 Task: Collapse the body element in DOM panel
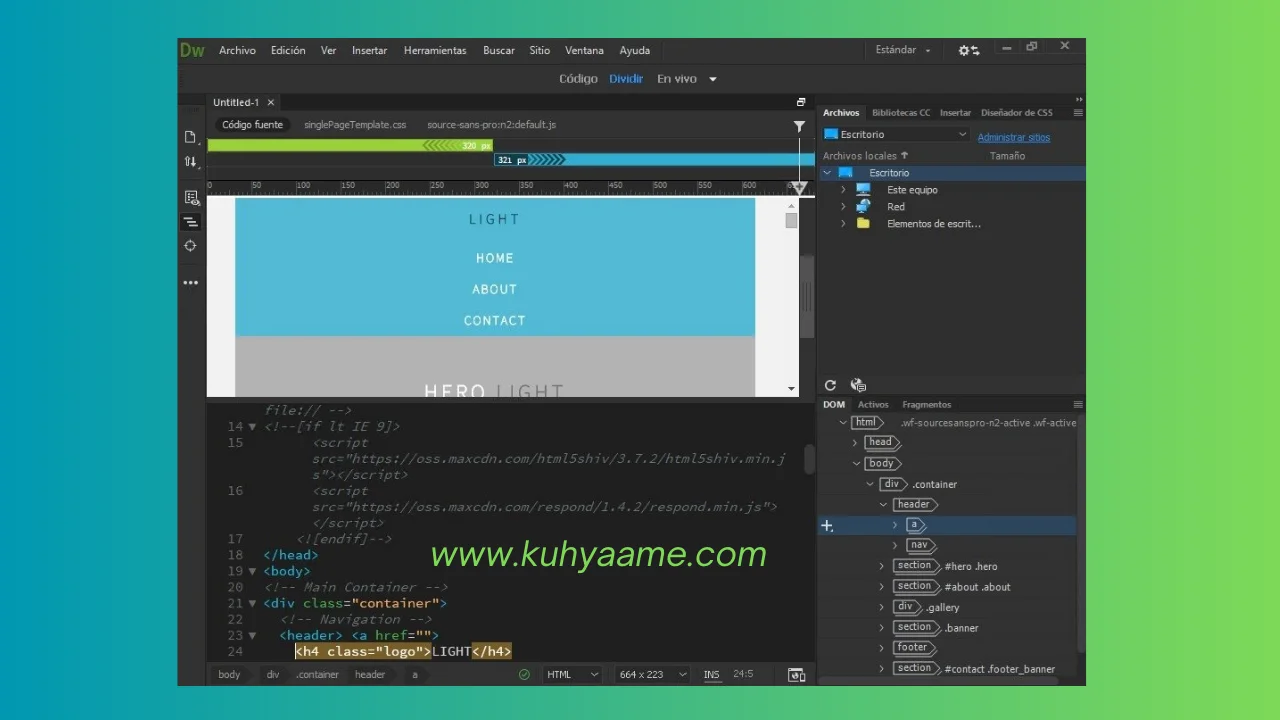[856, 463]
